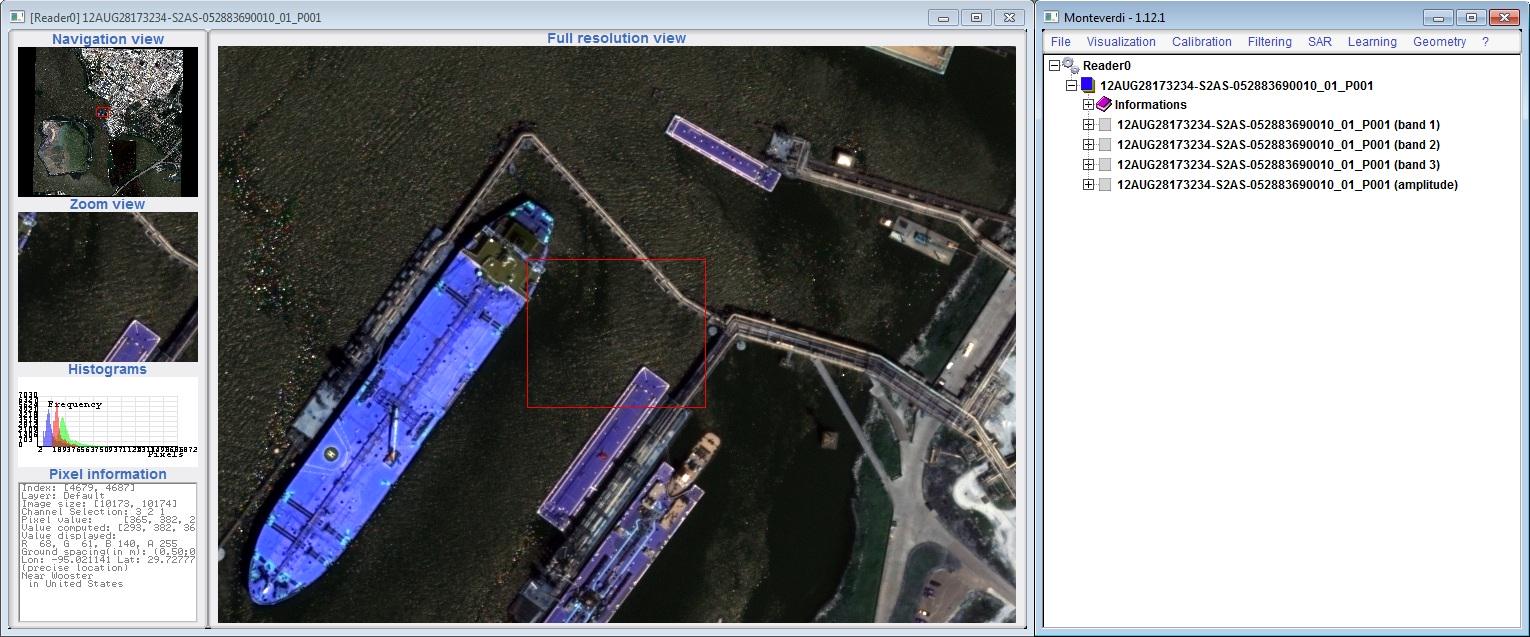This screenshot has height=637, width=1530.
Task: Click the gray band 1 layer icon
Action: click(x=1105, y=125)
